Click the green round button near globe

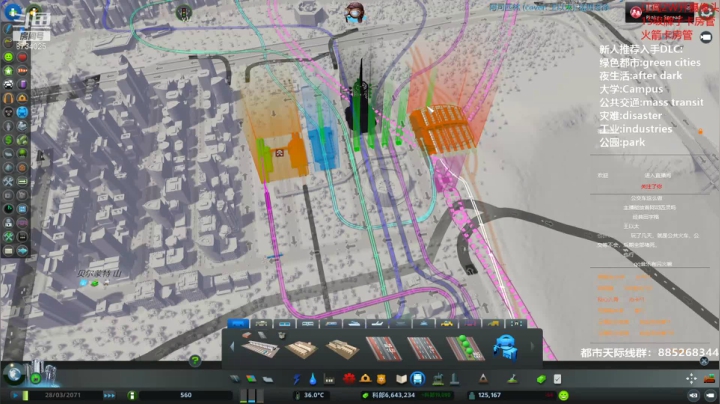[36, 379]
